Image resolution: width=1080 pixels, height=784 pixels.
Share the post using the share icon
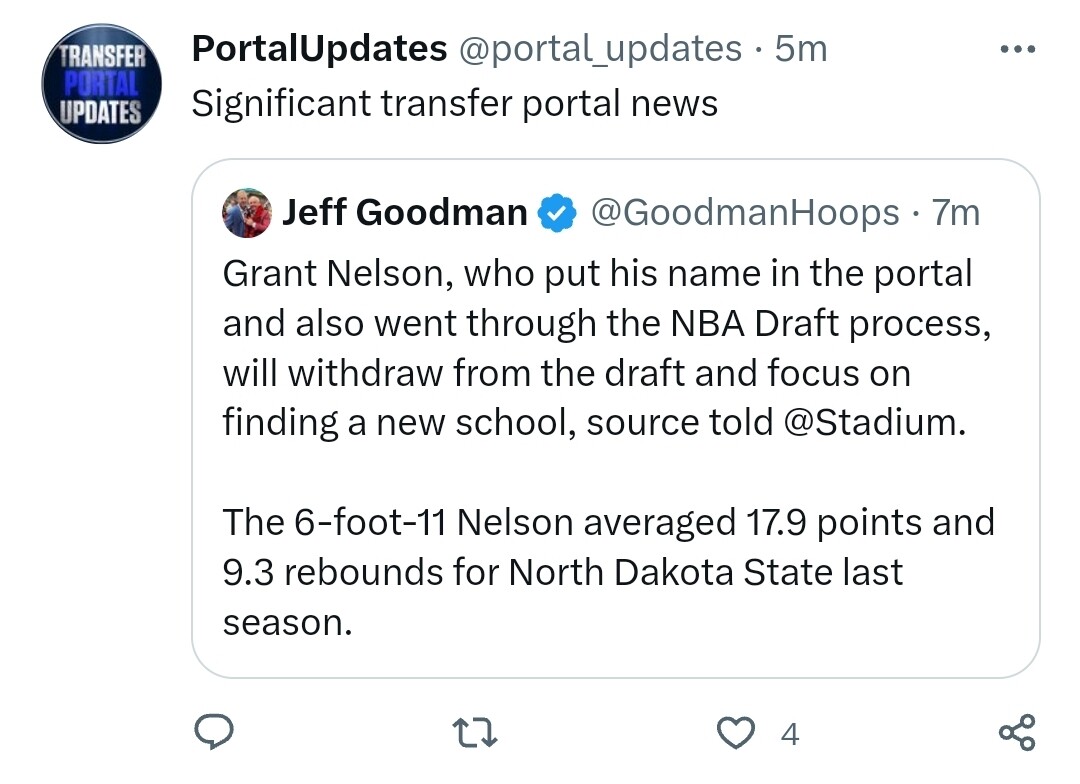[1018, 733]
